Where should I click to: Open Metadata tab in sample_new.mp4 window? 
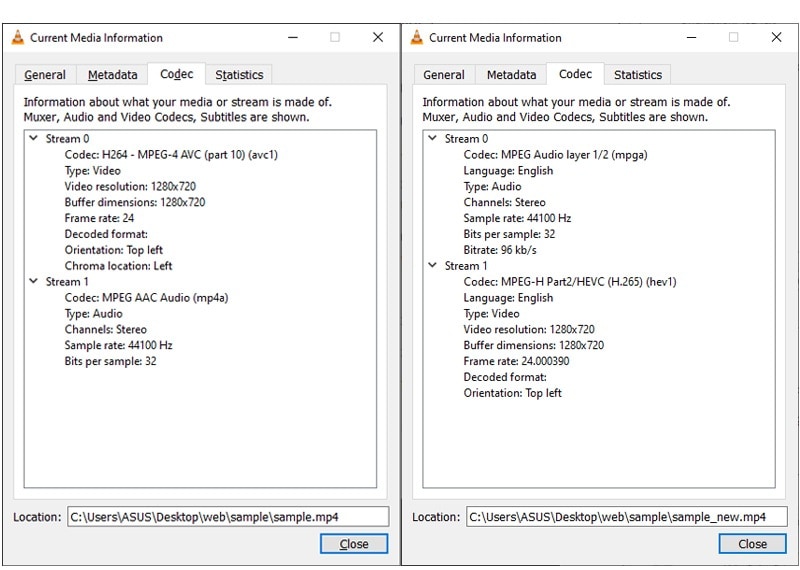(x=511, y=75)
